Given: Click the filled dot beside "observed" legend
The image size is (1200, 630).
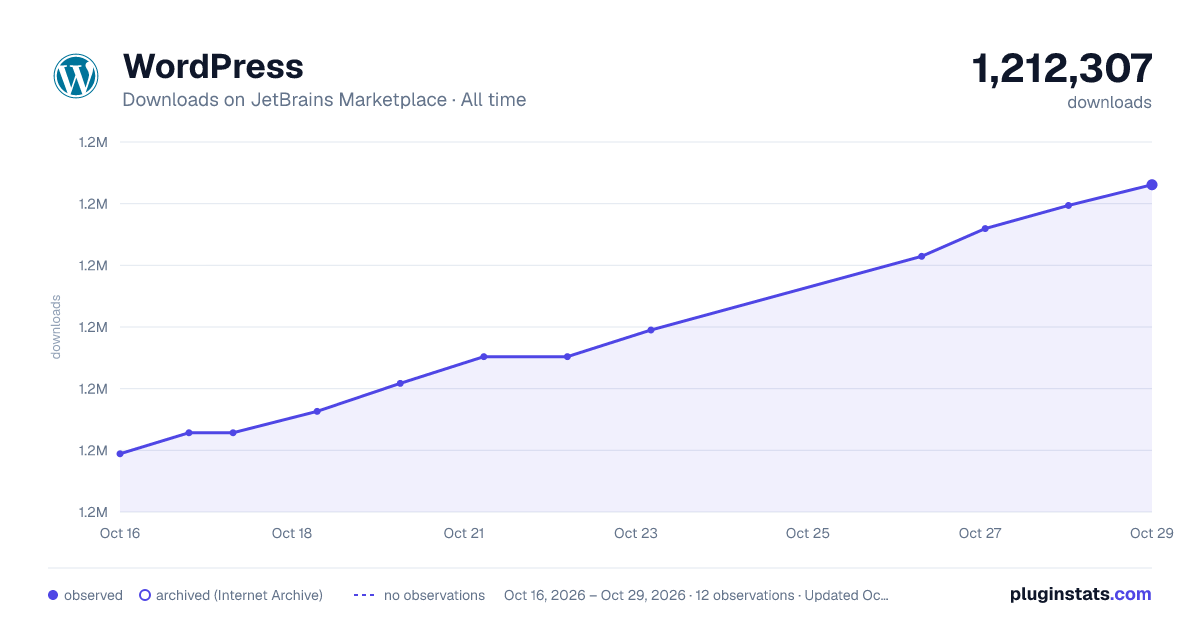Looking at the screenshot, I should coord(53,595).
